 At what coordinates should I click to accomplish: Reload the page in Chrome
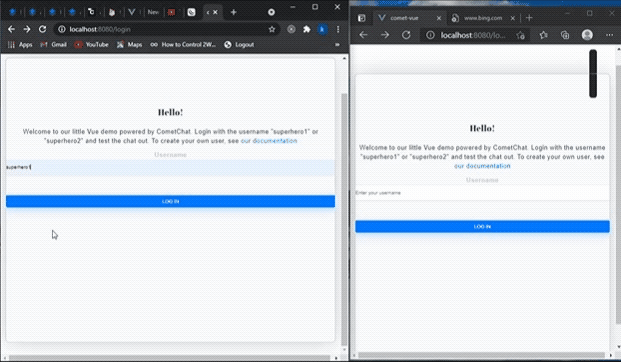pyautogui.click(x=42, y=29)
